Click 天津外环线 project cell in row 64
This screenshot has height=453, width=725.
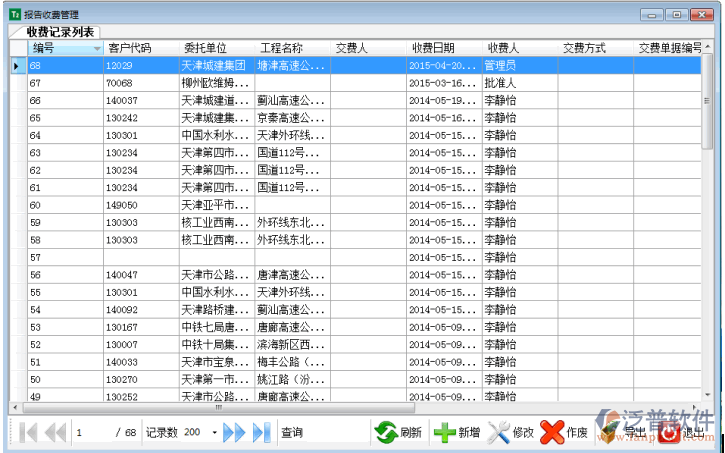[293, 135]
